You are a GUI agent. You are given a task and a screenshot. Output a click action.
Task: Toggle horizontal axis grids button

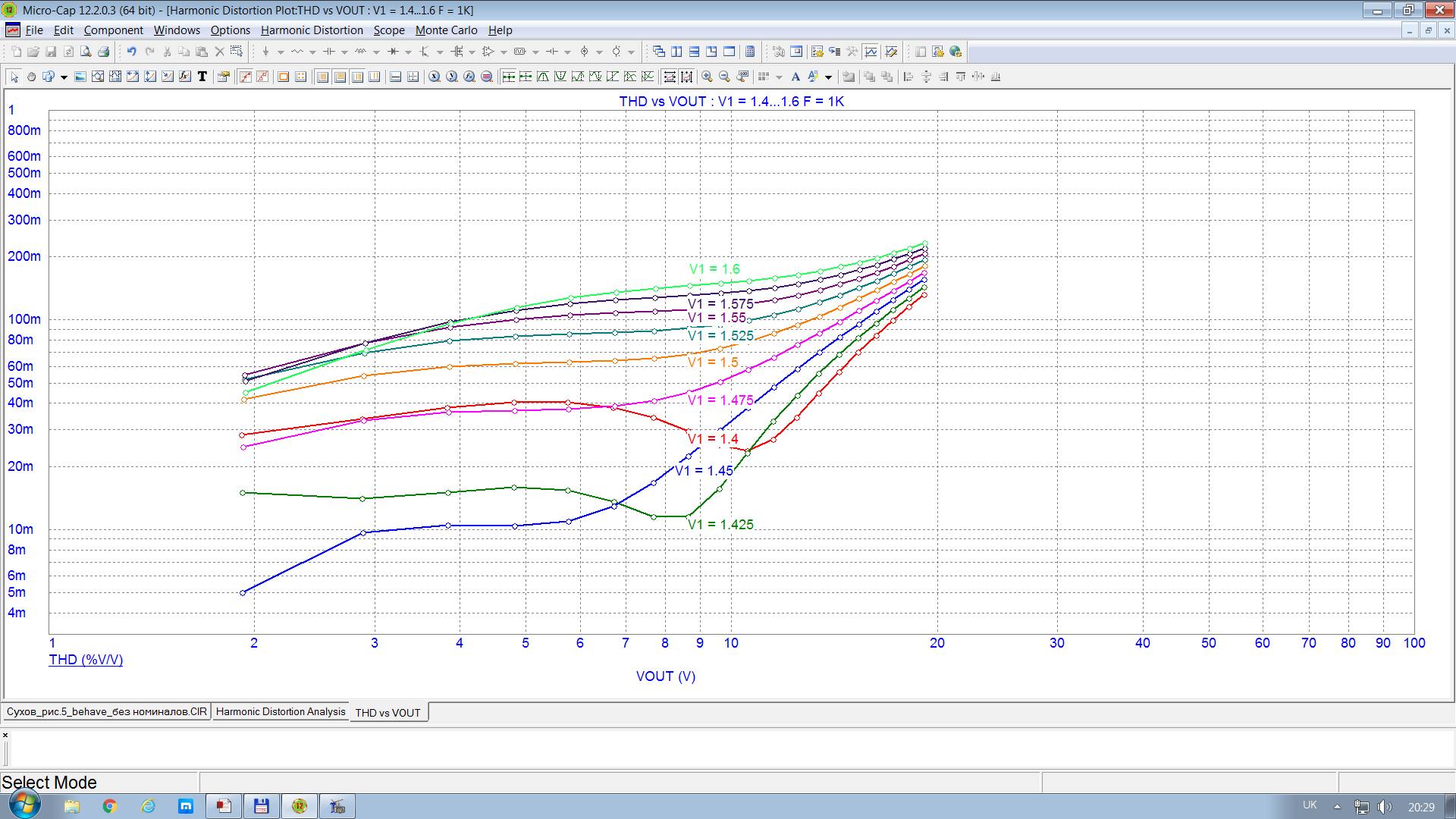(x=322, y=77)
